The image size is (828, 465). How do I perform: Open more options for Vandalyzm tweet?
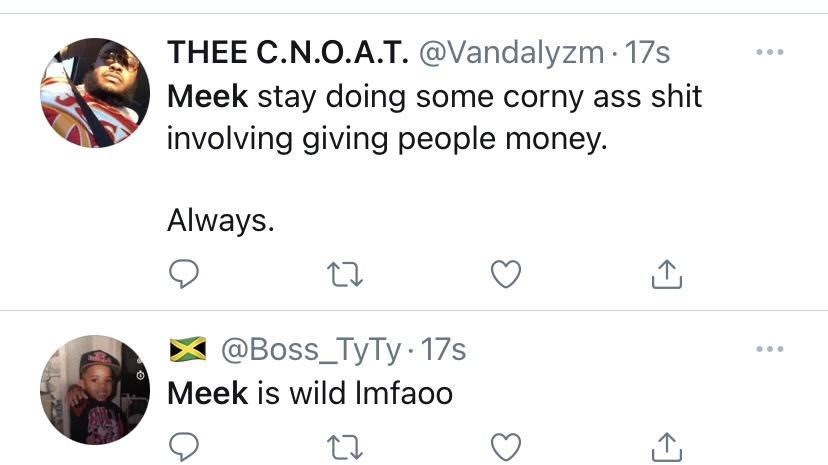[769, 52]
